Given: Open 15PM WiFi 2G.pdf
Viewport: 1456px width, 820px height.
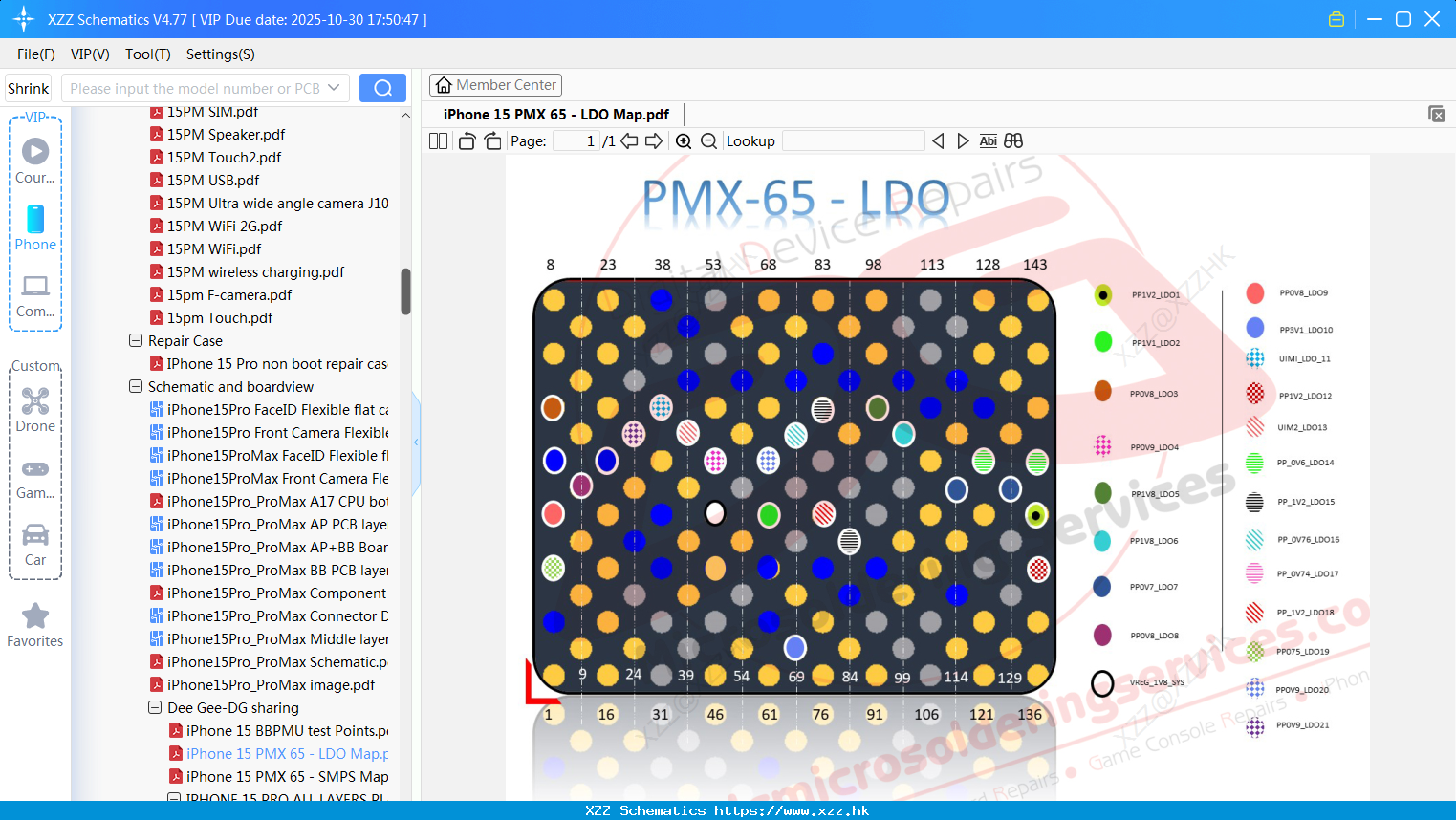Looking at the screenshot, I should (225, 227).
